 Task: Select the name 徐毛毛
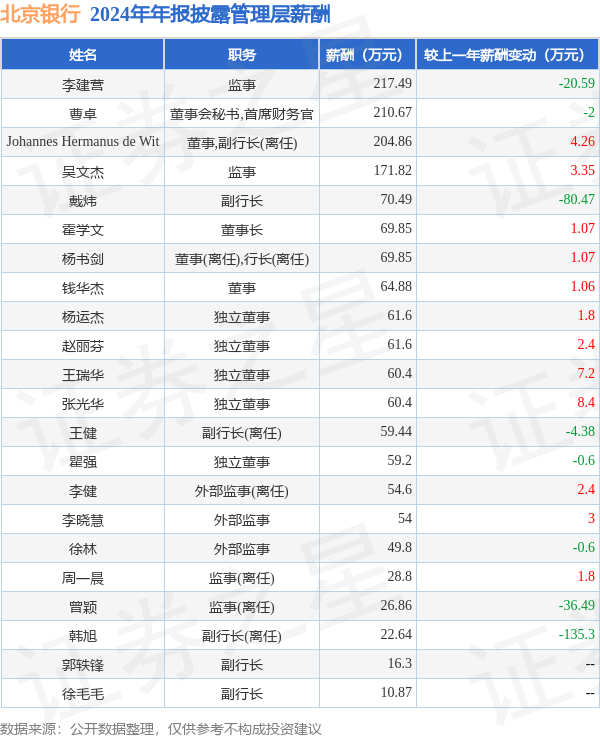[x=83, y=694]
